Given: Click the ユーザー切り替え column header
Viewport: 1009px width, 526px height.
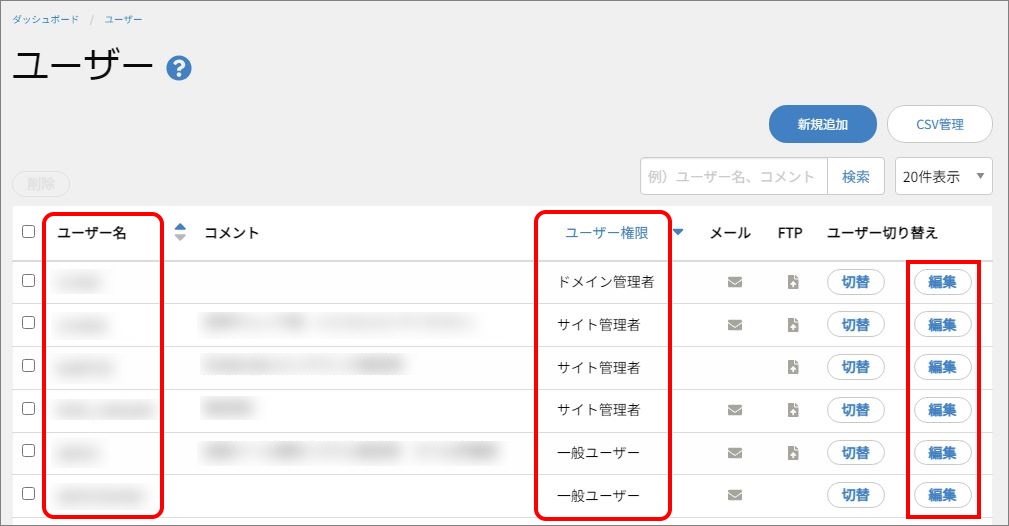Looking at the screenshot, I should pyautogui.click(x=882, y=233).
